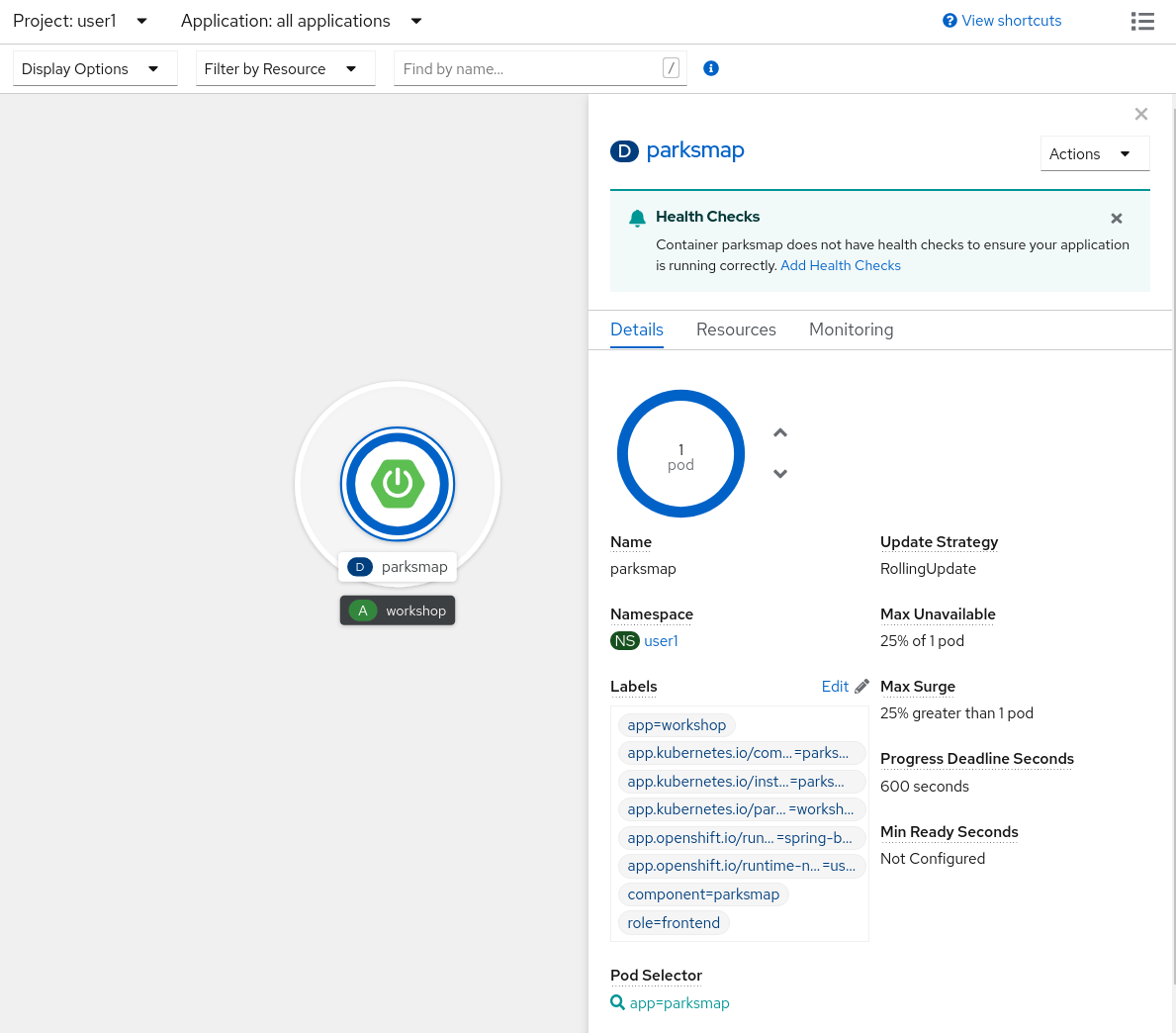The width and height of the screenshot is (1176, 1033).
Task: Open the Actions dropdown menu
Action: [1094, 154]
